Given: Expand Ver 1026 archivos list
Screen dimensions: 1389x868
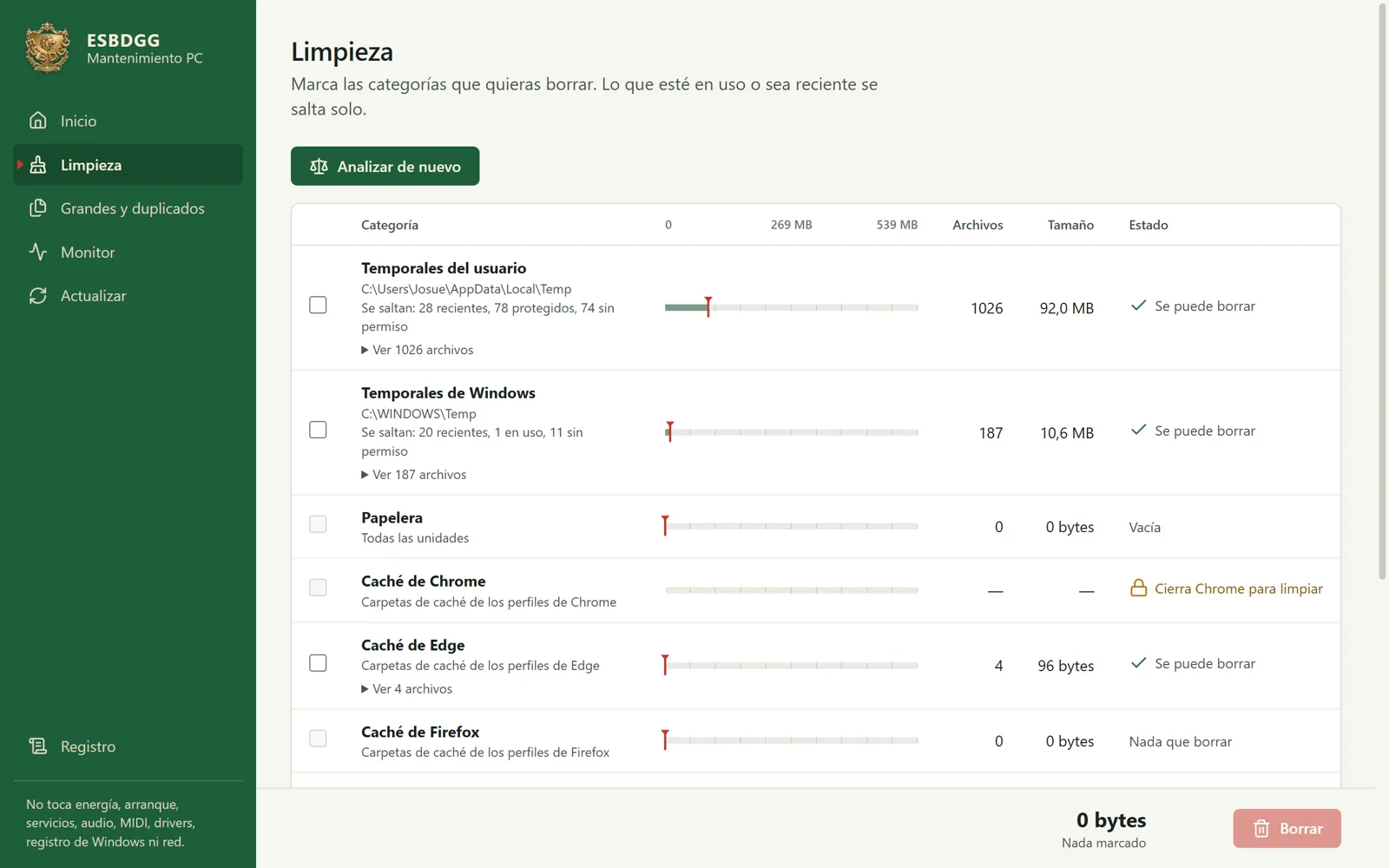Looking at the screenshot, I should (x=418, y=350).
